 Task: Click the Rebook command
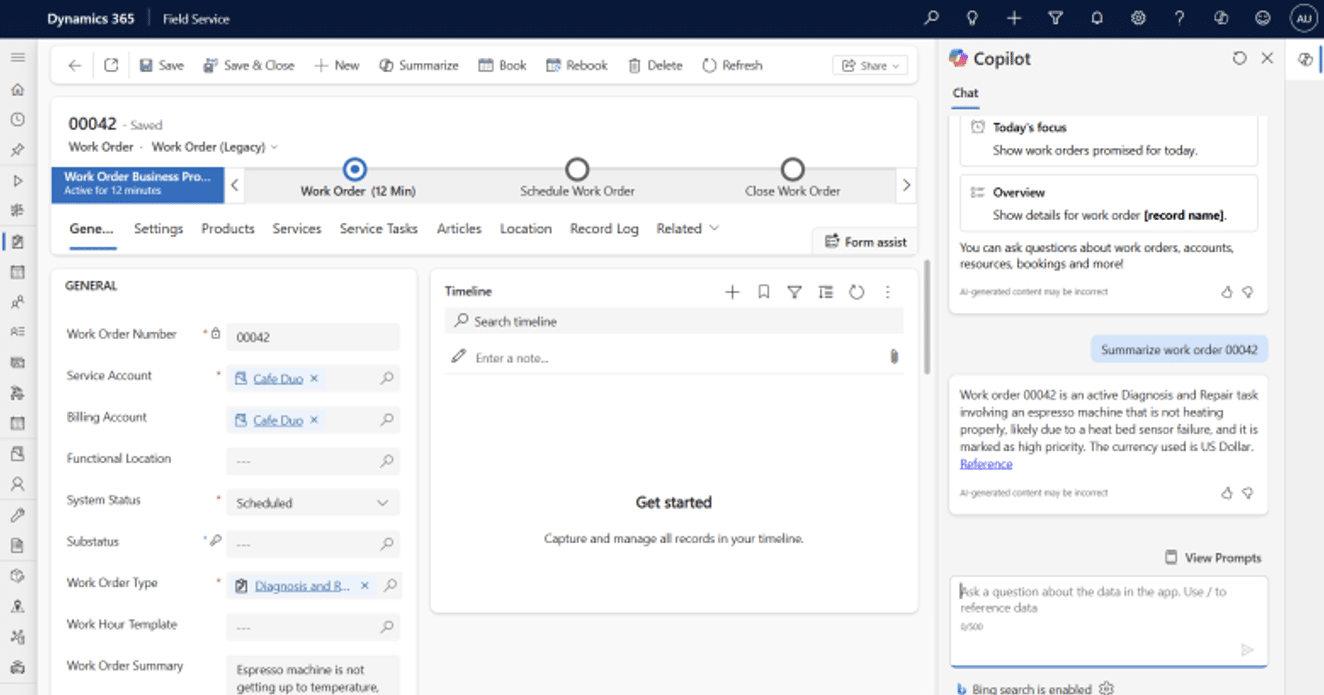[577, 65]
